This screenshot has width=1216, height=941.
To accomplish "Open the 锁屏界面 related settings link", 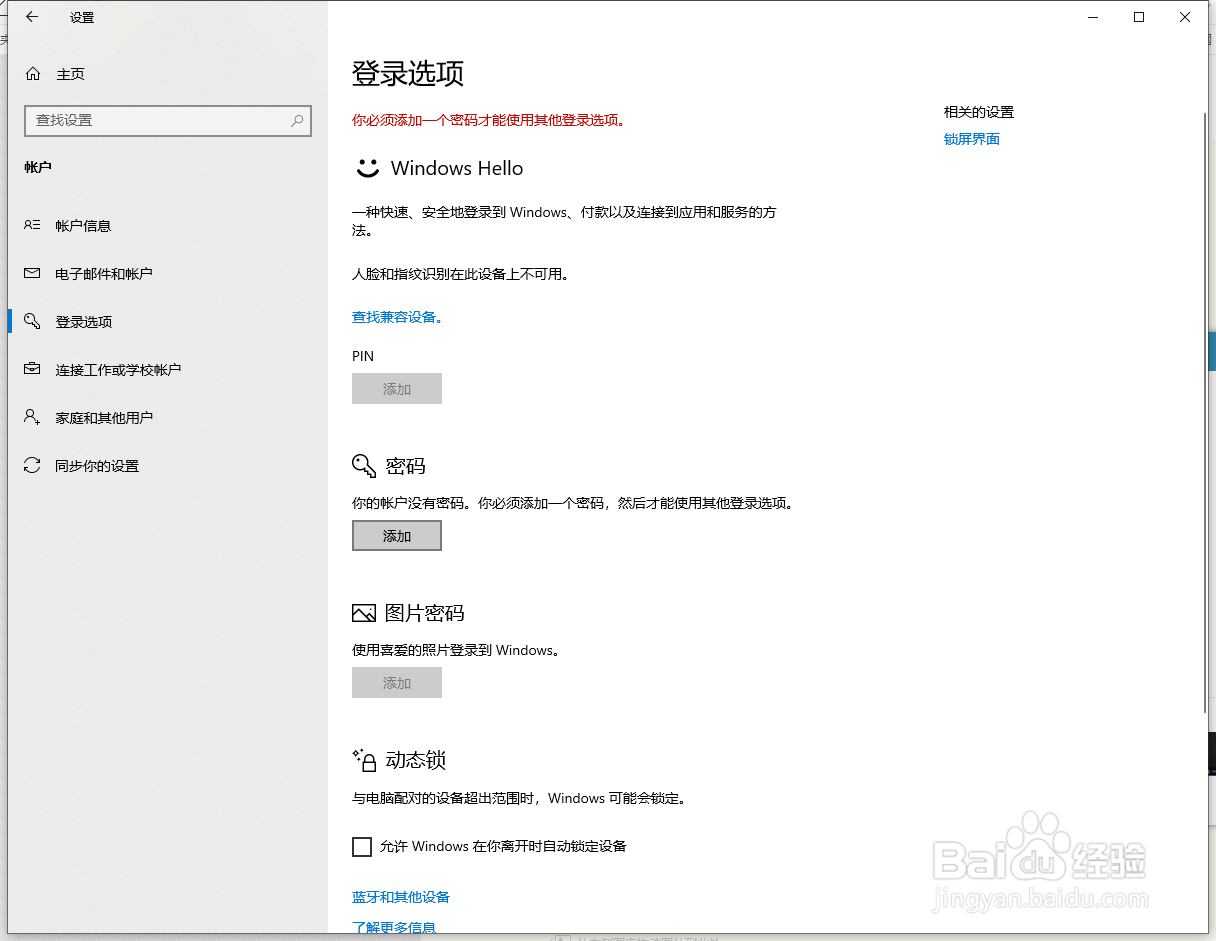I will pyautogui.click(x=972, y=139).
